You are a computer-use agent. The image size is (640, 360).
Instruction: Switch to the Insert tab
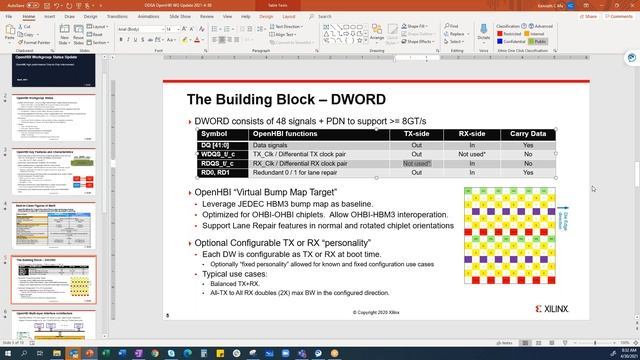click(49, 16)
